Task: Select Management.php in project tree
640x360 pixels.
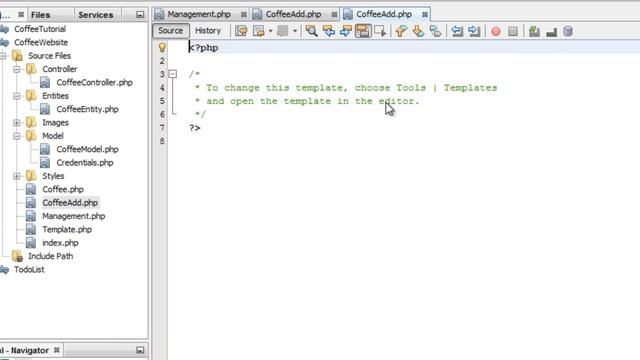Action: click(x=73, y=216)
